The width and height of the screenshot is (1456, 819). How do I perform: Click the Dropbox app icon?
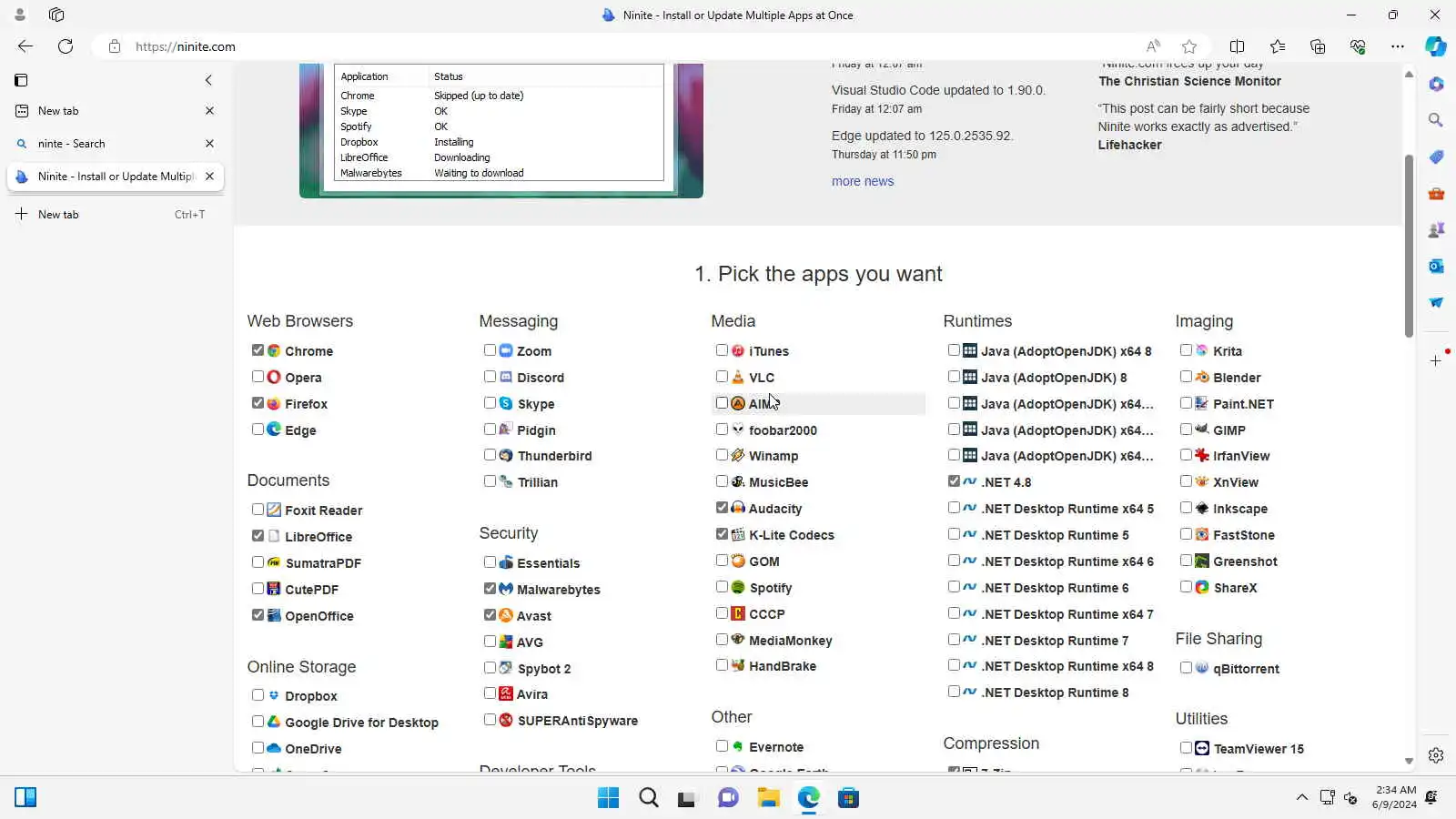click(x=274, y=695)
